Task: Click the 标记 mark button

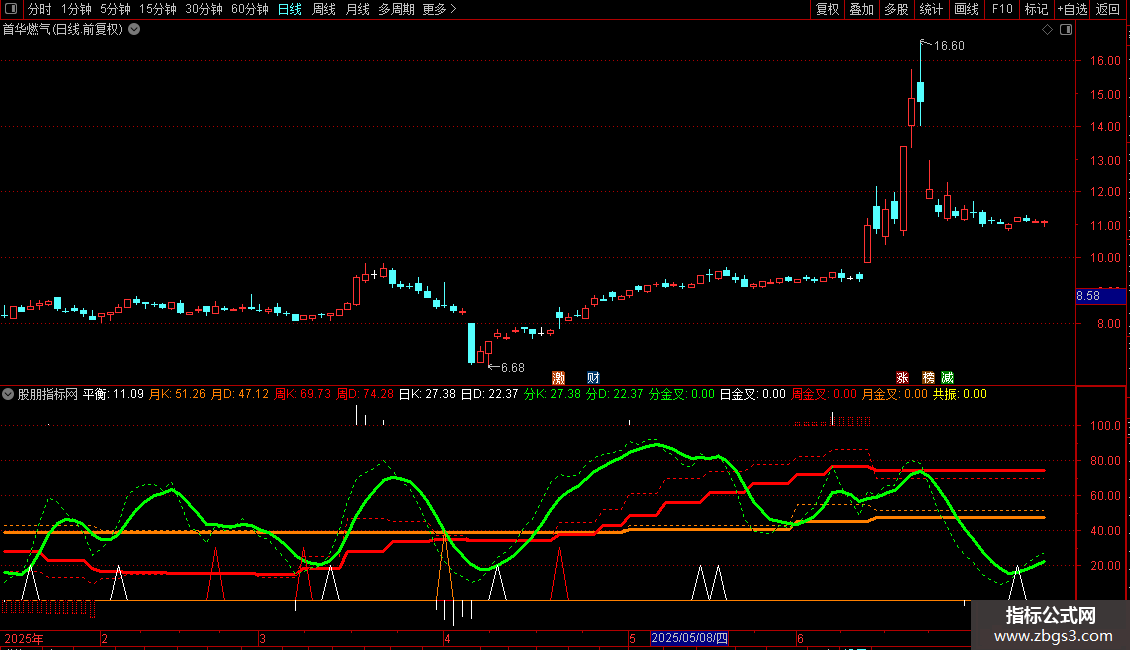Action: pos(1036,9)
